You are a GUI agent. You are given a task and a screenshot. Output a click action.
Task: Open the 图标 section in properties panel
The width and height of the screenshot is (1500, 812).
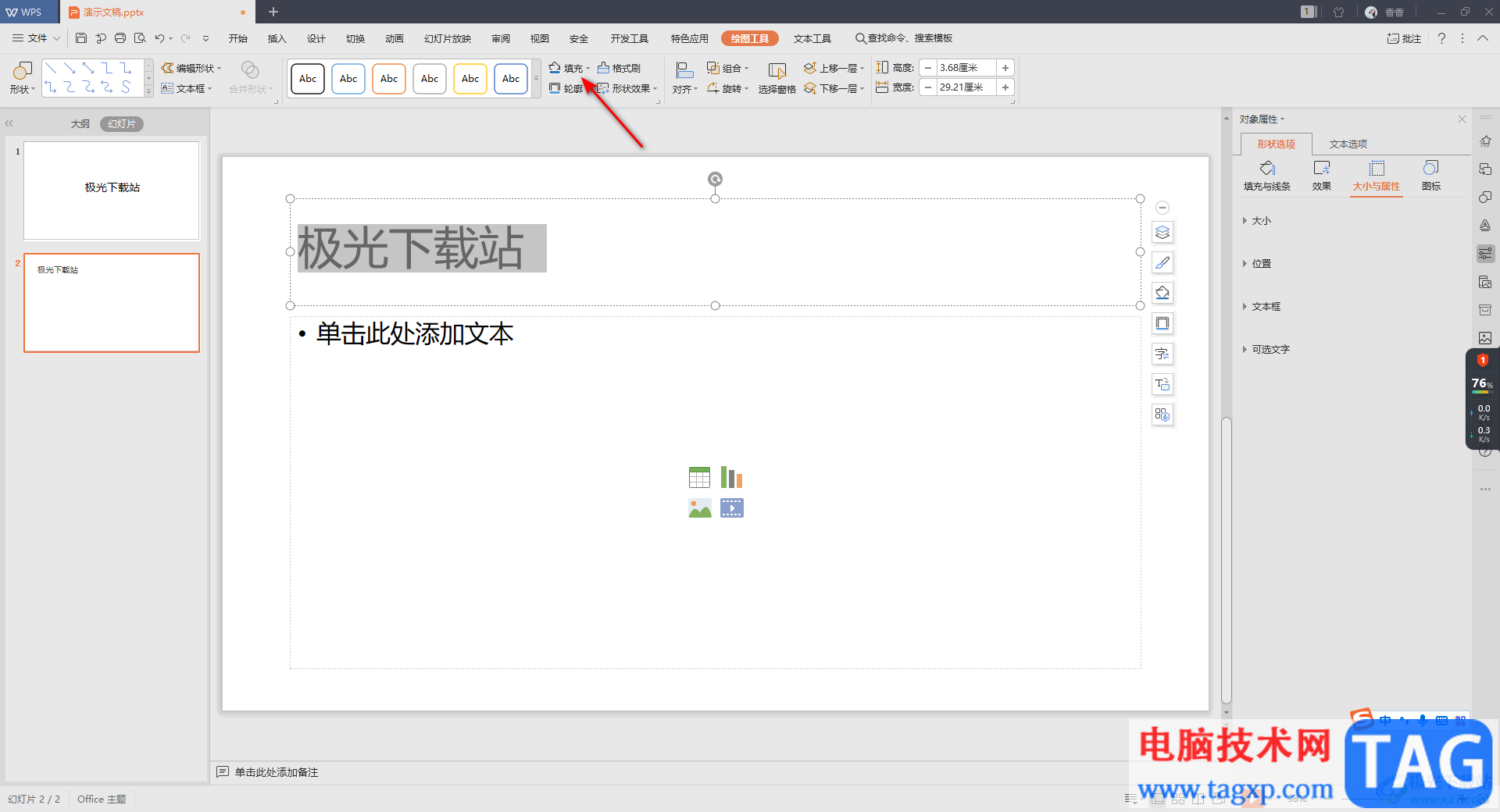point(1431,176)
